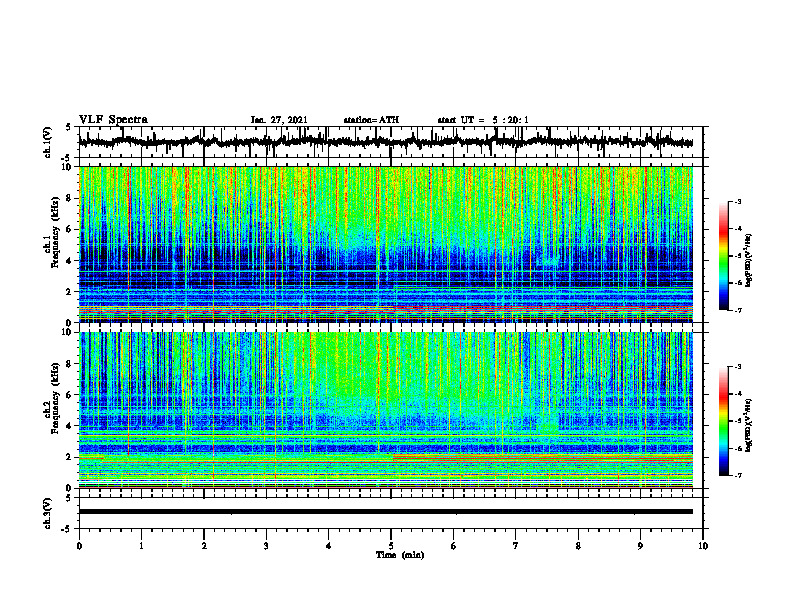Click the "station=ATH" header label
The height and width of the screenshot is (612, 792).
coord(371,120)
